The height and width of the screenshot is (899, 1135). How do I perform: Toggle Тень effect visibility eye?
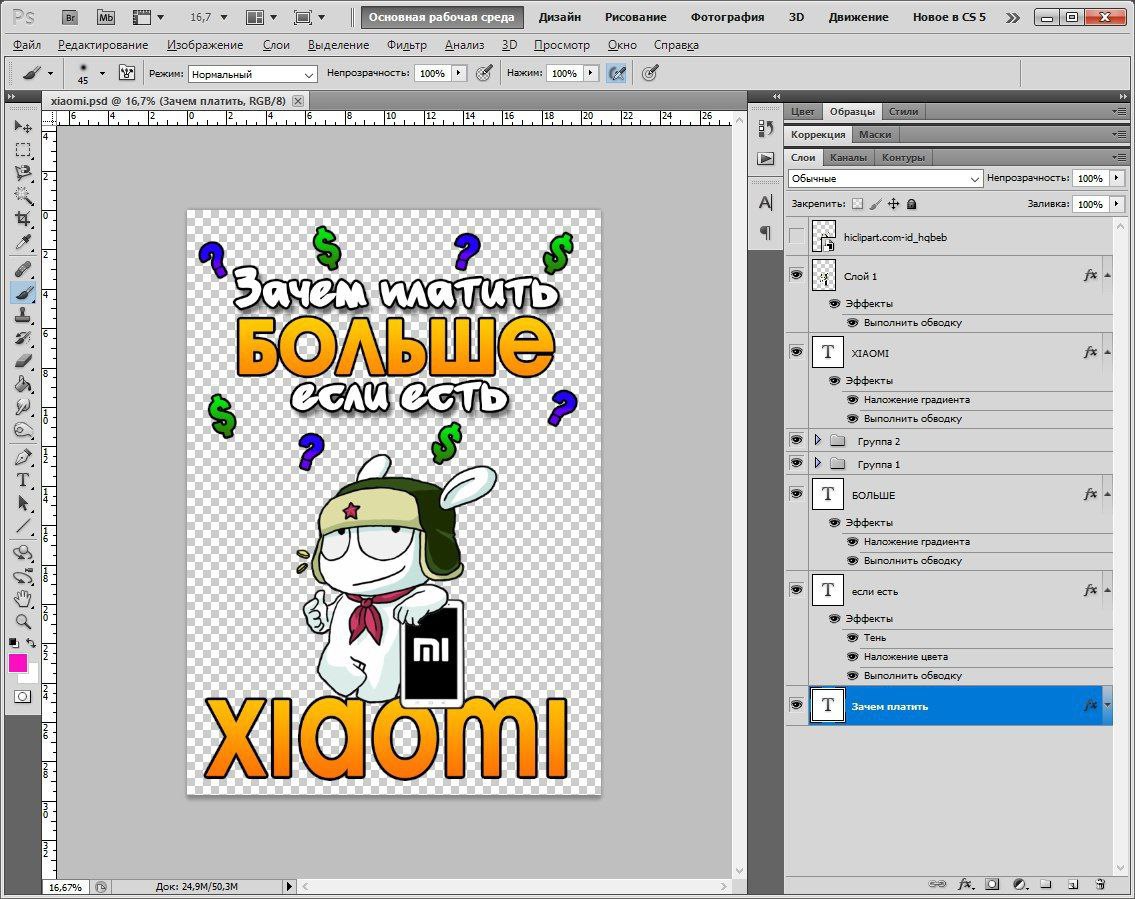tap(852, 638)
